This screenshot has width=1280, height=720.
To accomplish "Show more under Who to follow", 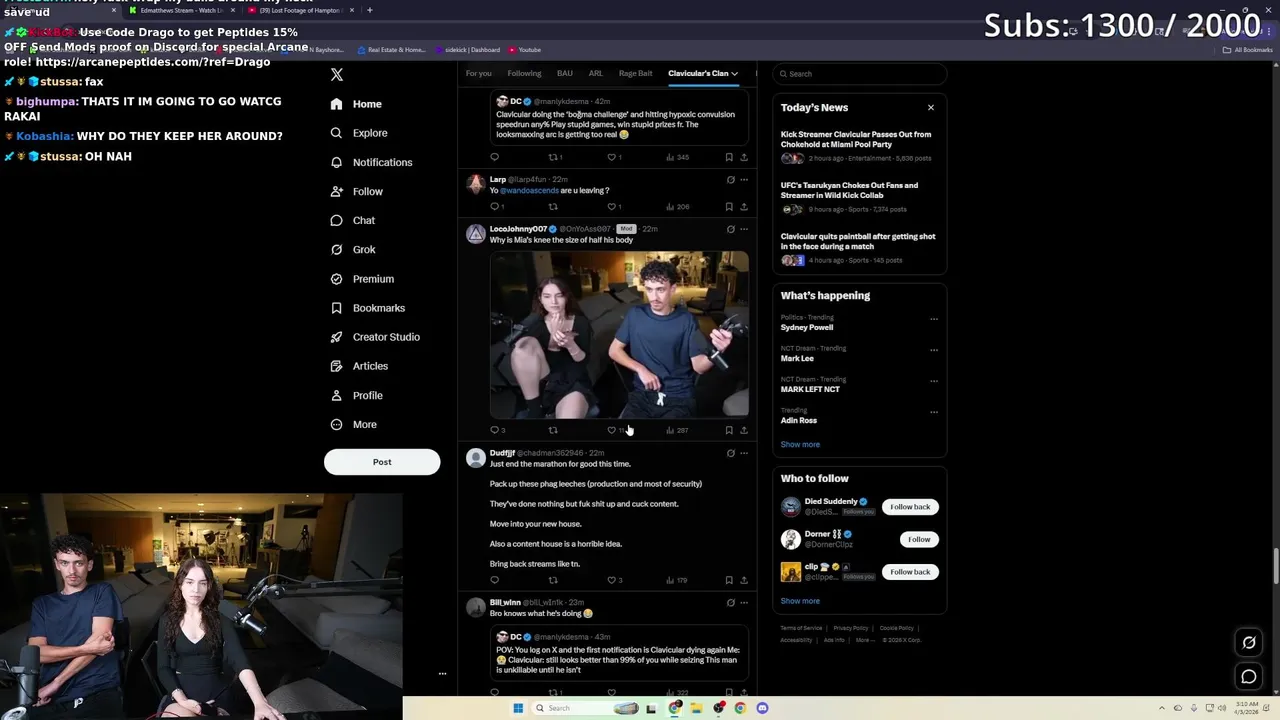I will [x=800, y=601].
